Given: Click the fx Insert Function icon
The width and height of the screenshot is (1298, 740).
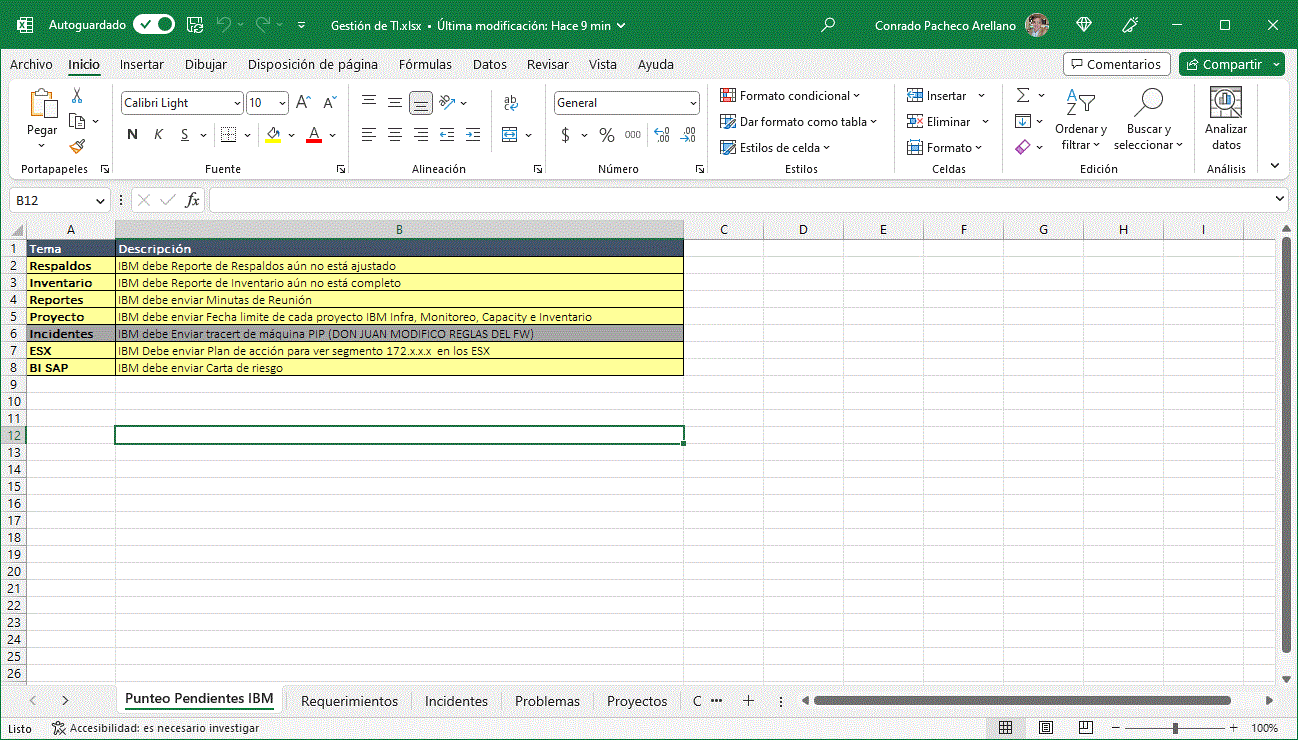Looking at the screenshot, I should (x=192, y=200).
